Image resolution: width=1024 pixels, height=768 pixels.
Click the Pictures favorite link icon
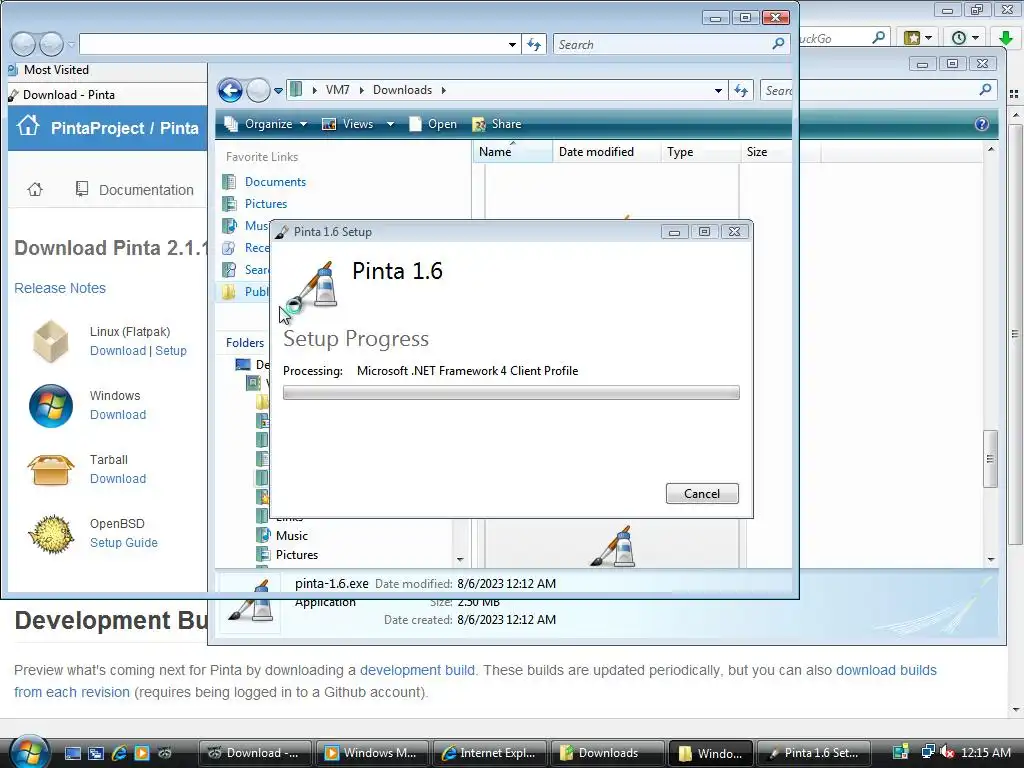pos(229,204)
